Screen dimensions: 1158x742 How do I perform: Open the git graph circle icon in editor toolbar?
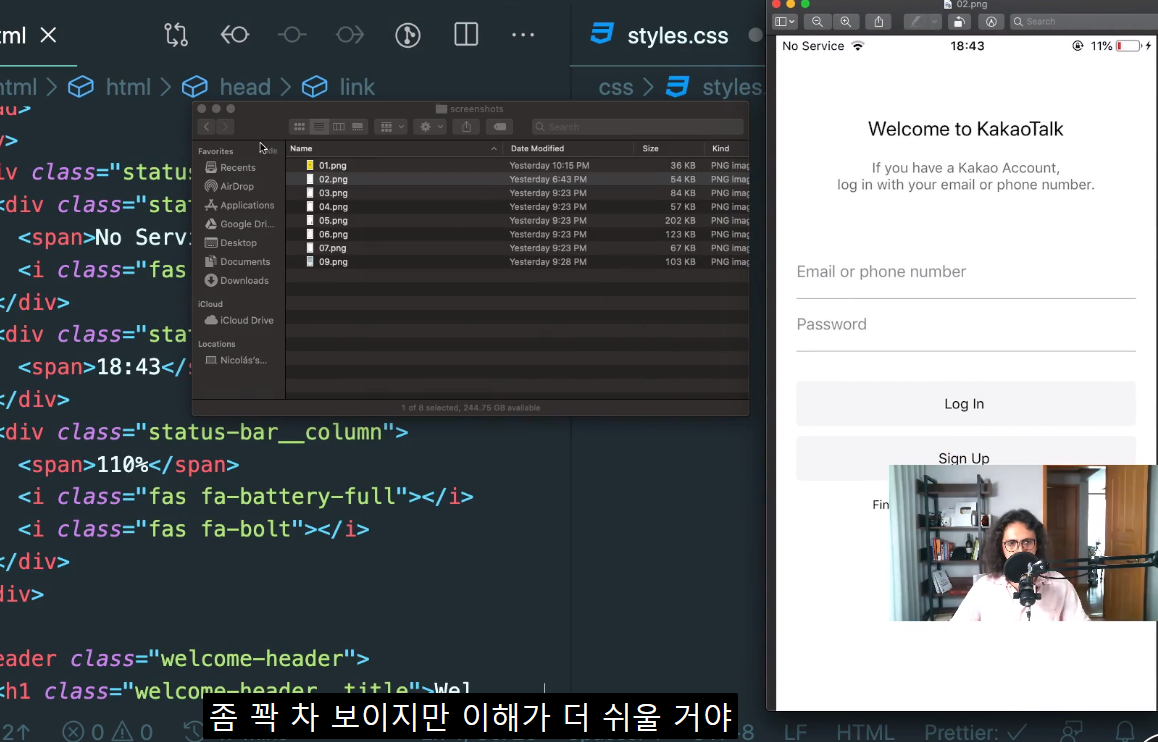408,35
